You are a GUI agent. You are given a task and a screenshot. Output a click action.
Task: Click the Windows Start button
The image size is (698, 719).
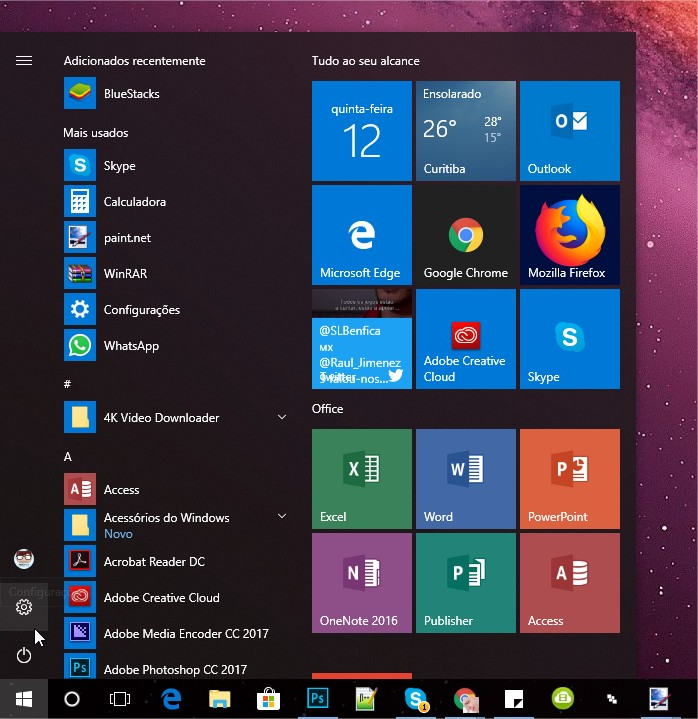pyautogui.click(x=24, y=699)
